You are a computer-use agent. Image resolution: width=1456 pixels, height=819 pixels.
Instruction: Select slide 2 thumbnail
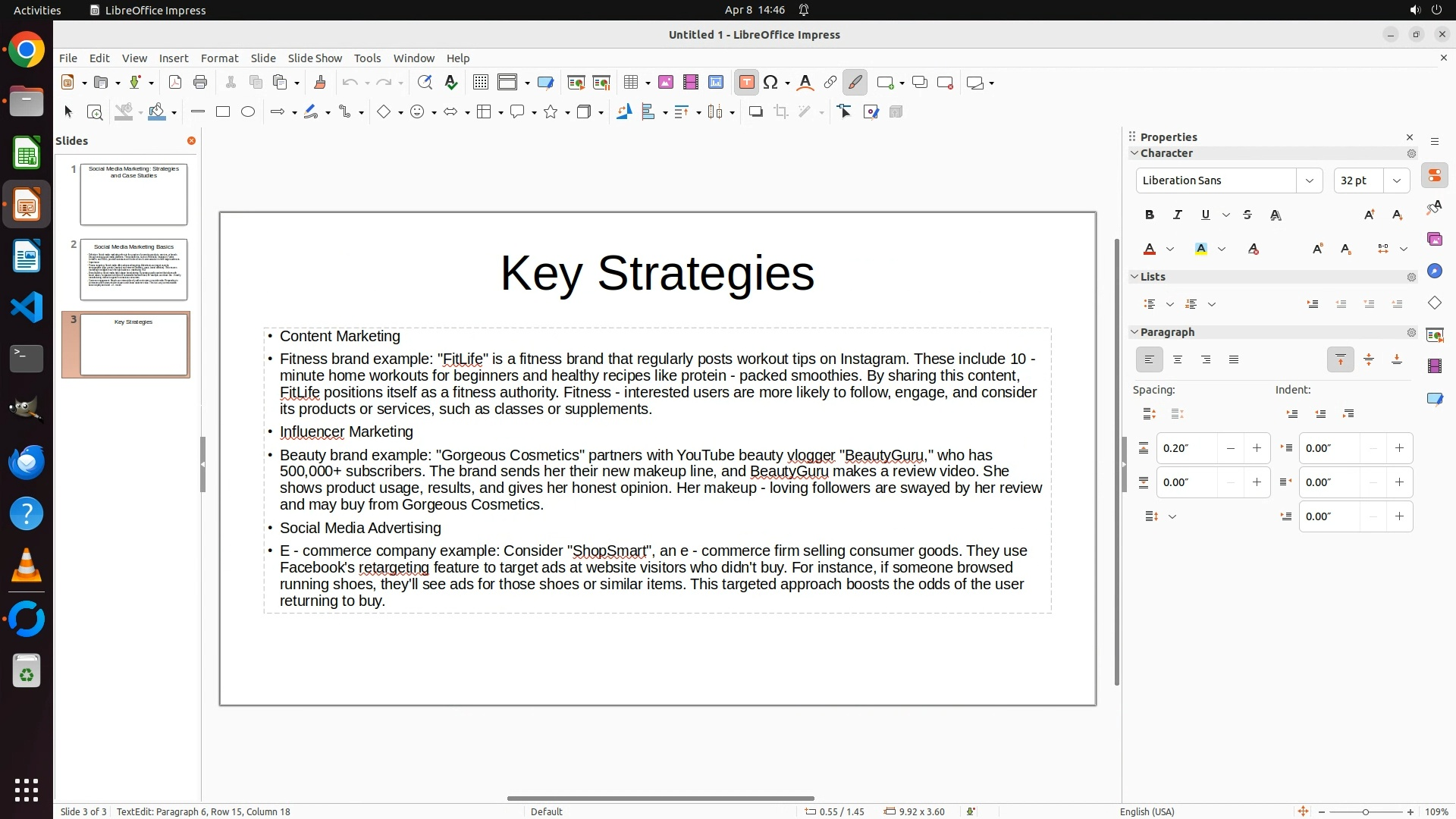133,270
